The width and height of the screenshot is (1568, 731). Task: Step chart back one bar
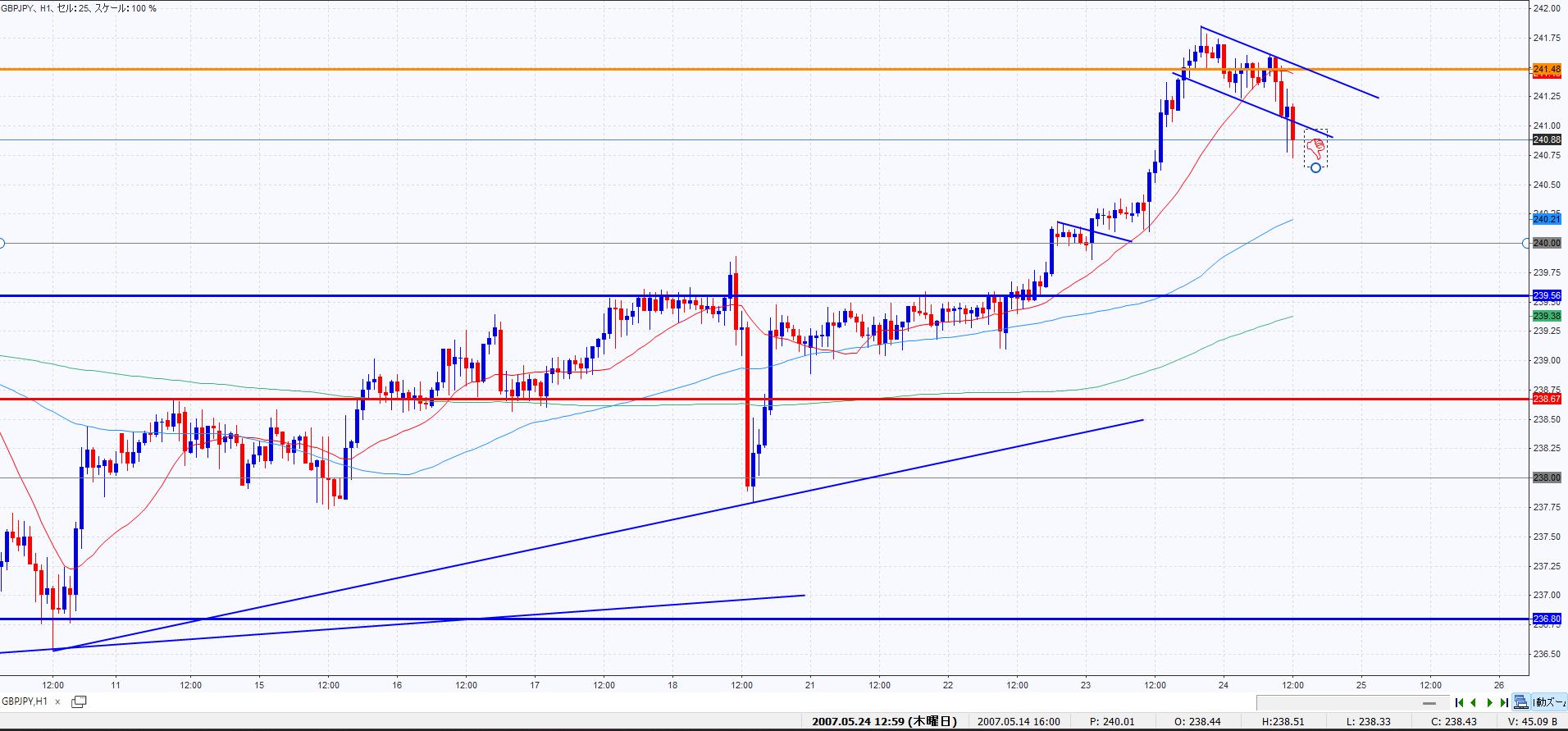point(1474,702)
